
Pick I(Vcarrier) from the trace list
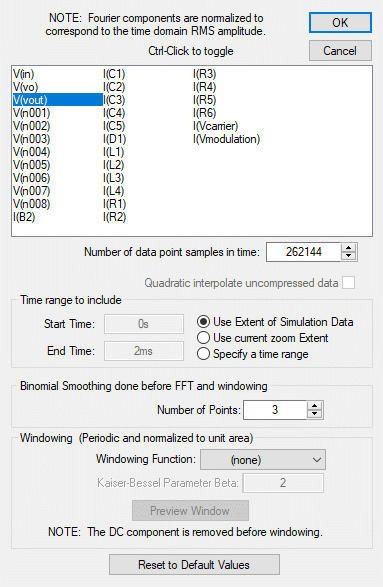(216, 126)
